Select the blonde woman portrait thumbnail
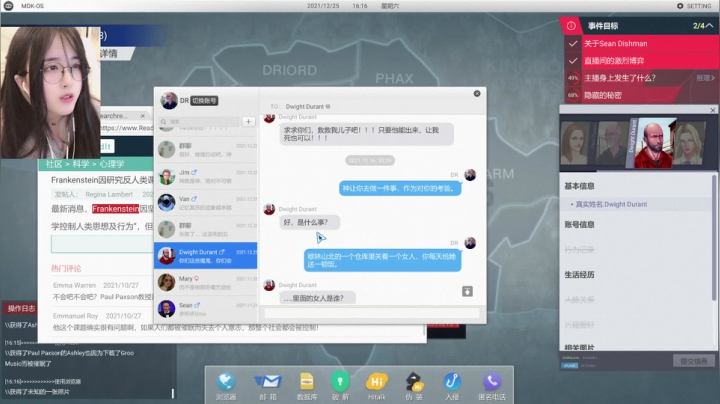Image resolution: width=720 pixels, height=404 pixels. click(x=690, y=143)
